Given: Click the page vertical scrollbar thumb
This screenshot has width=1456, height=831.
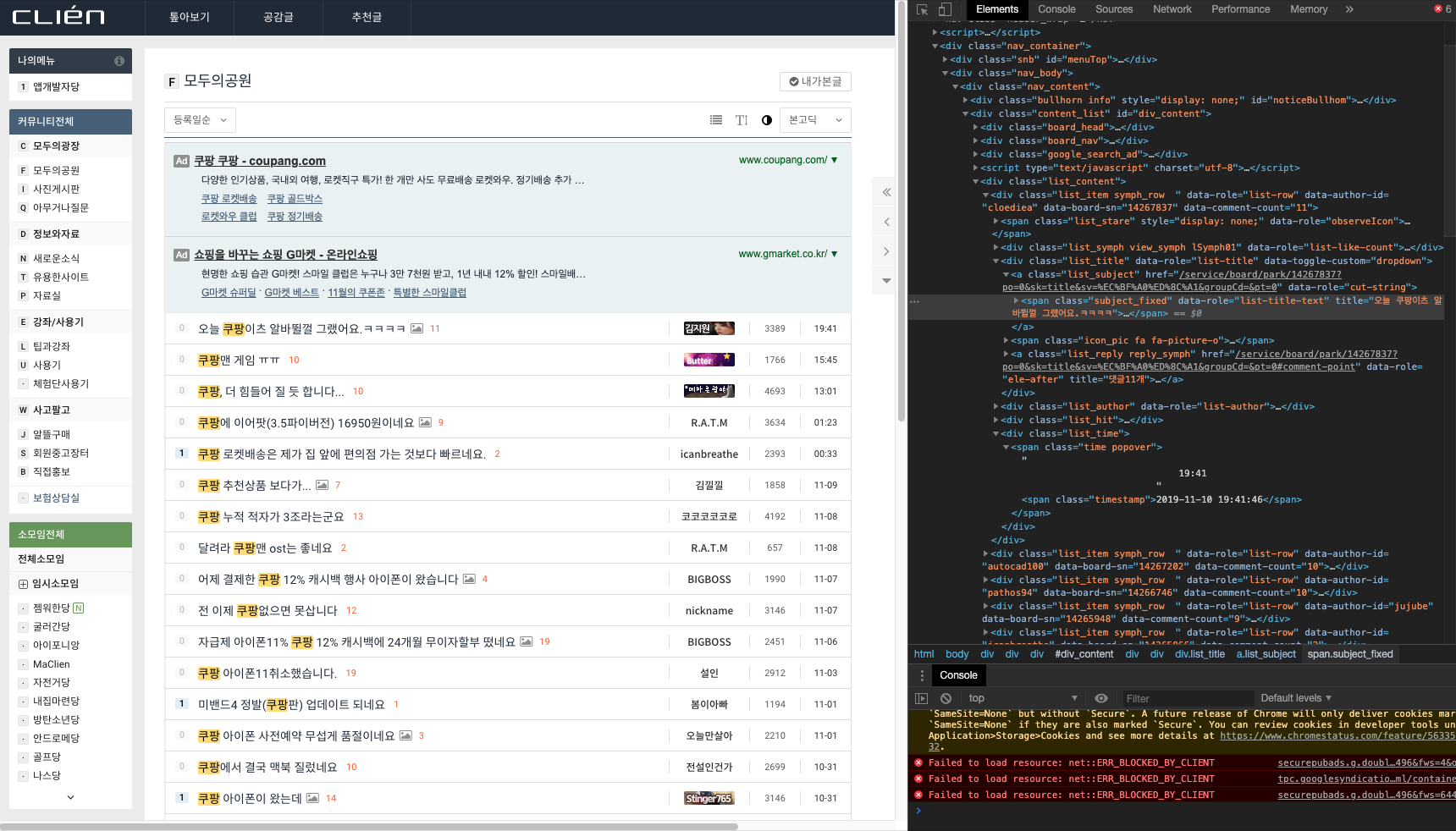Looking at the screenshot, I should [901, 210].
